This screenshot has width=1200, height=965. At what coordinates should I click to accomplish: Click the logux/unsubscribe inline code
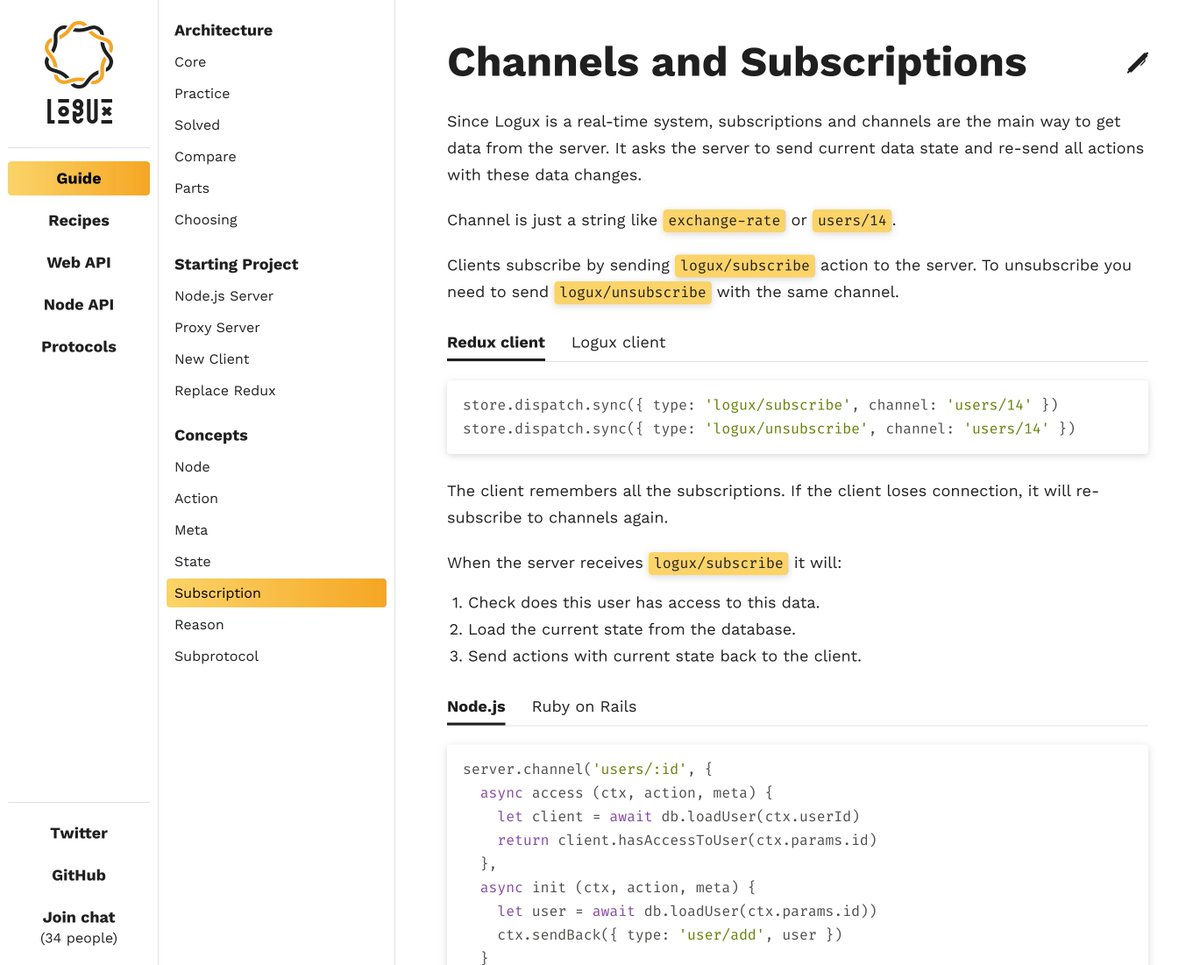pos(632,292)
